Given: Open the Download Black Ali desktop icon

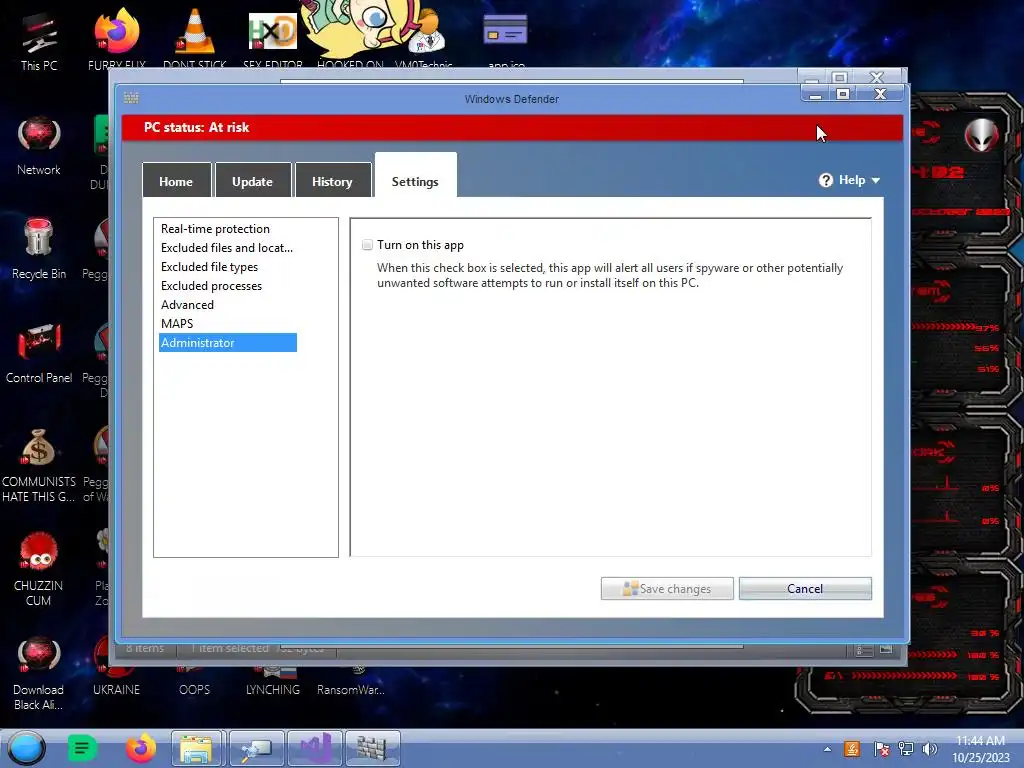Looking at the screenshot, I should click(x=39, y=673).
